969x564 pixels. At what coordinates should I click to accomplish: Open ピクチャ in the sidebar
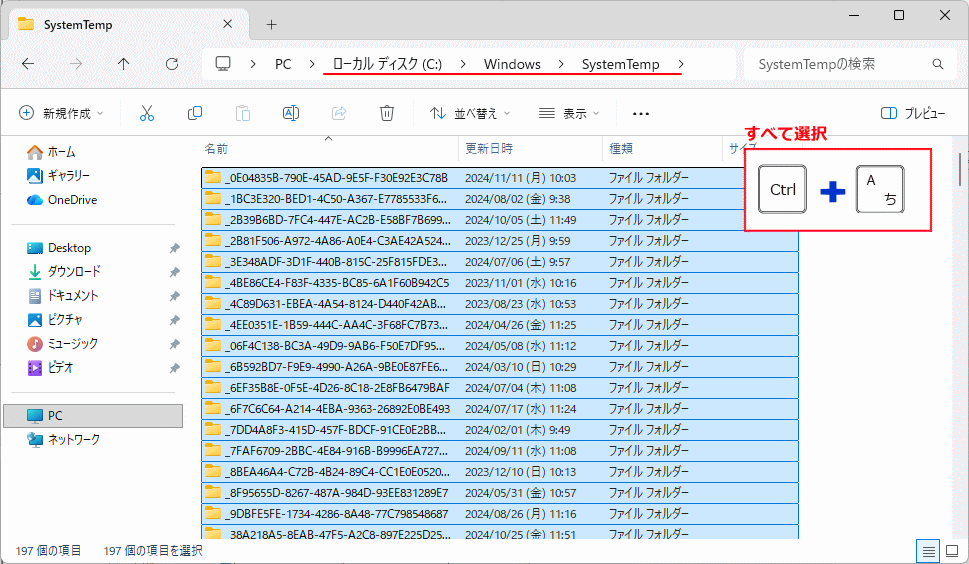coord(56,319)
